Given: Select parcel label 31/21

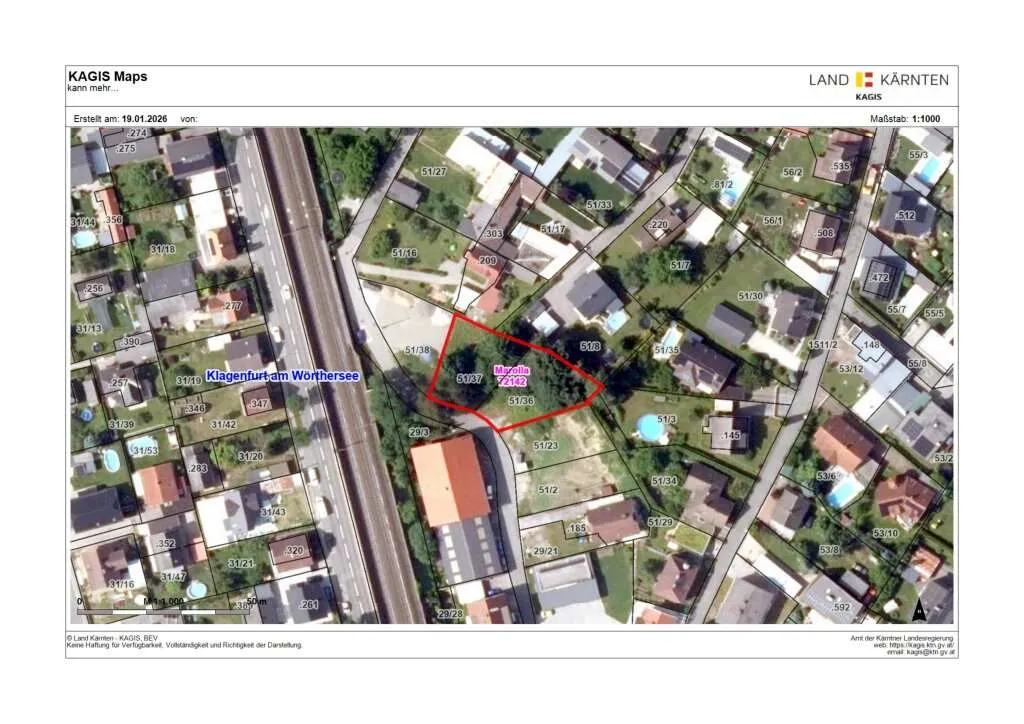Looking at the screenshot, I should coord(241,563).
